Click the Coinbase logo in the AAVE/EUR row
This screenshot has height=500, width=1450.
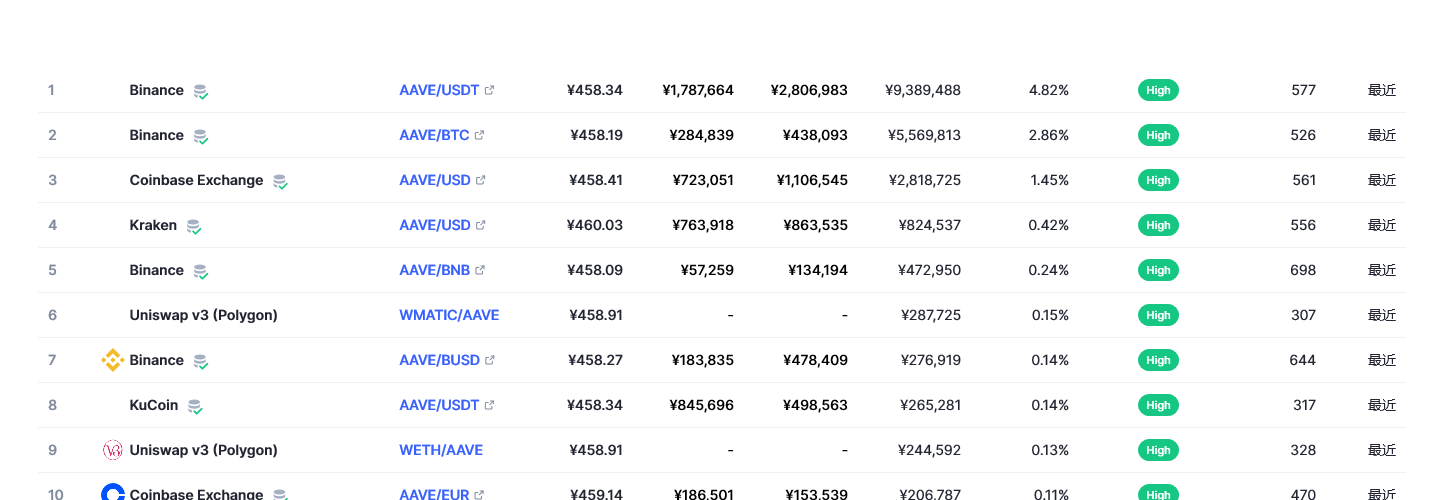[x=113, y=493]
